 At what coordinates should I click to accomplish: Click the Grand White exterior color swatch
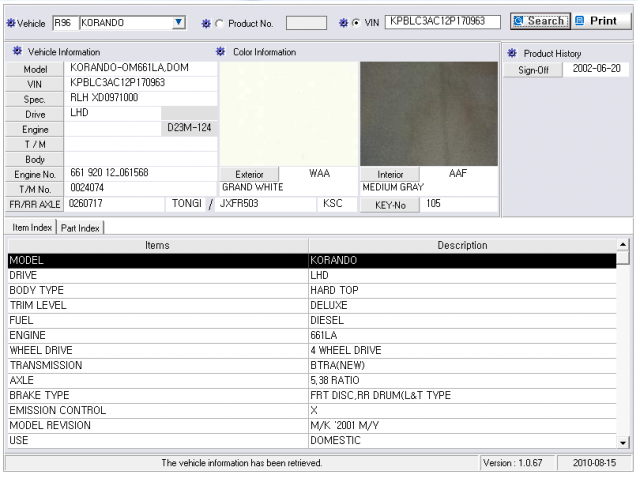[289, 114]
